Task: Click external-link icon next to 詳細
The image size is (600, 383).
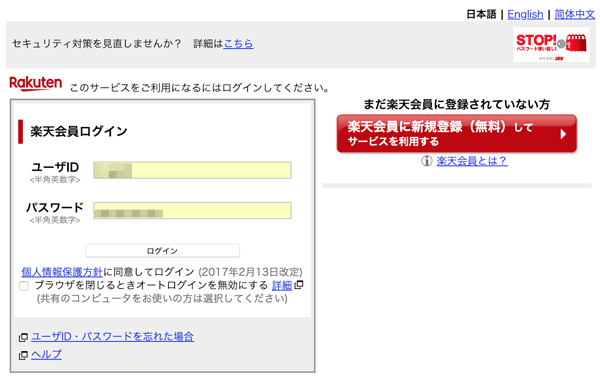Action: coord(299,285)
